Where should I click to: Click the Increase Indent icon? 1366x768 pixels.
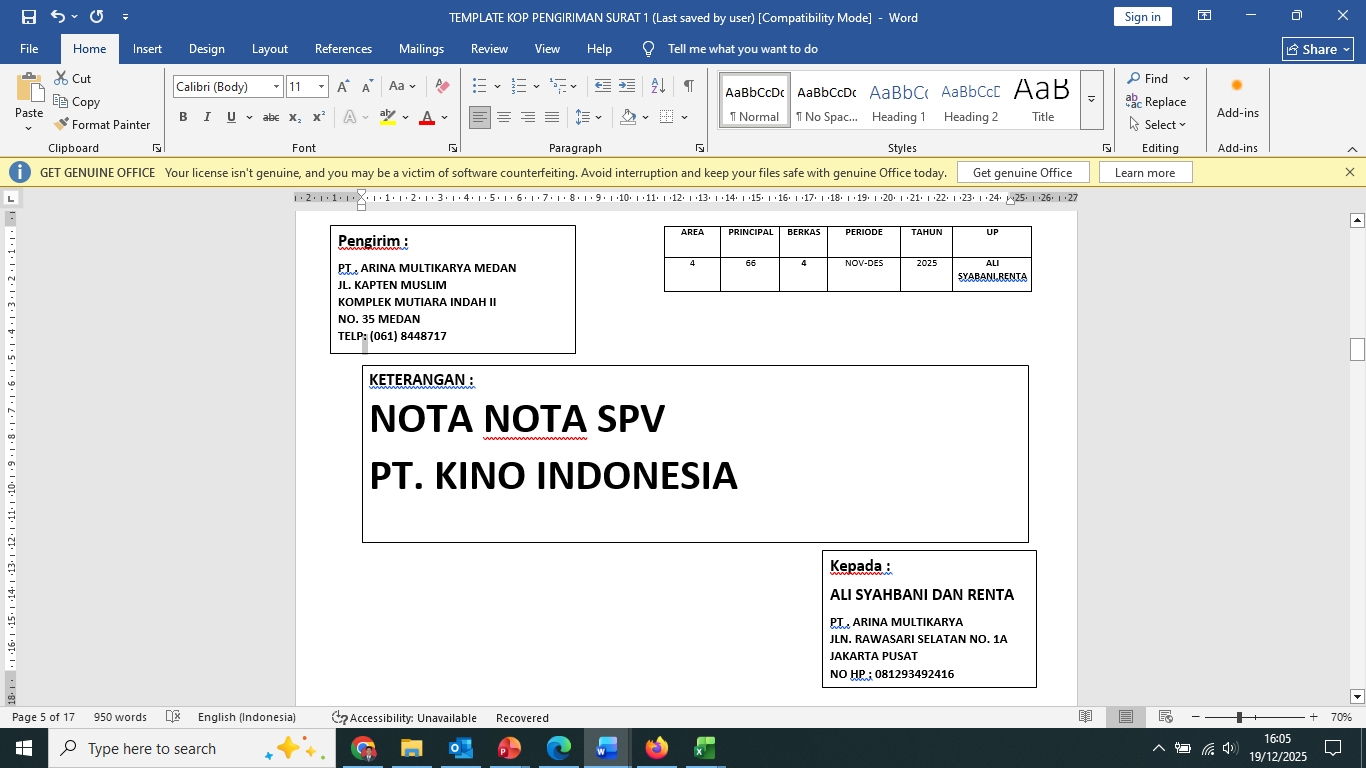pos(627,86)
